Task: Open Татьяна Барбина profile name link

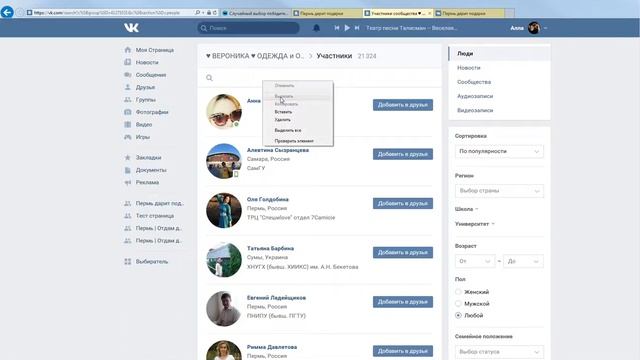Action: coord(270,248)
